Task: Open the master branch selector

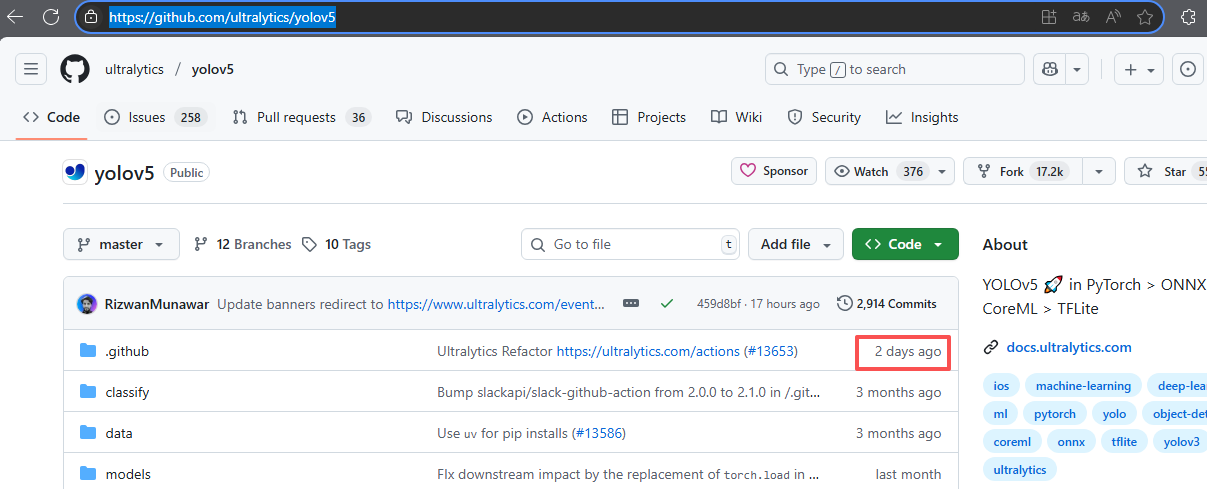Action: 121,244
